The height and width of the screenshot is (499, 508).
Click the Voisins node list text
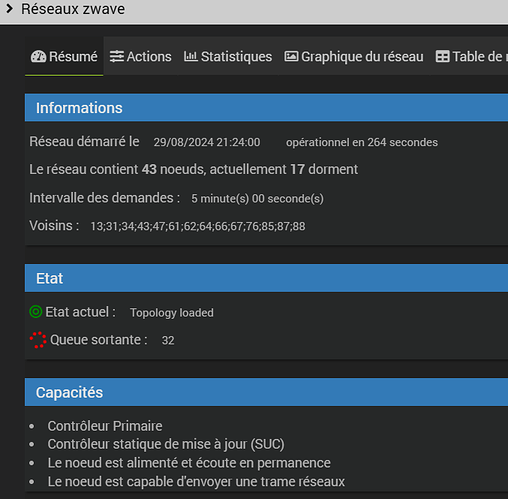pyautogui.click(x=198, y=226)
